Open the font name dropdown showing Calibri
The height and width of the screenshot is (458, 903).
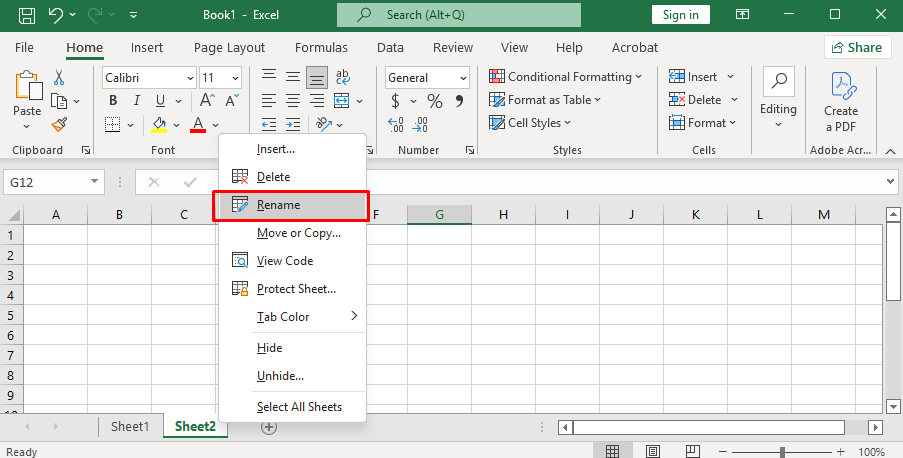[148, 77]
